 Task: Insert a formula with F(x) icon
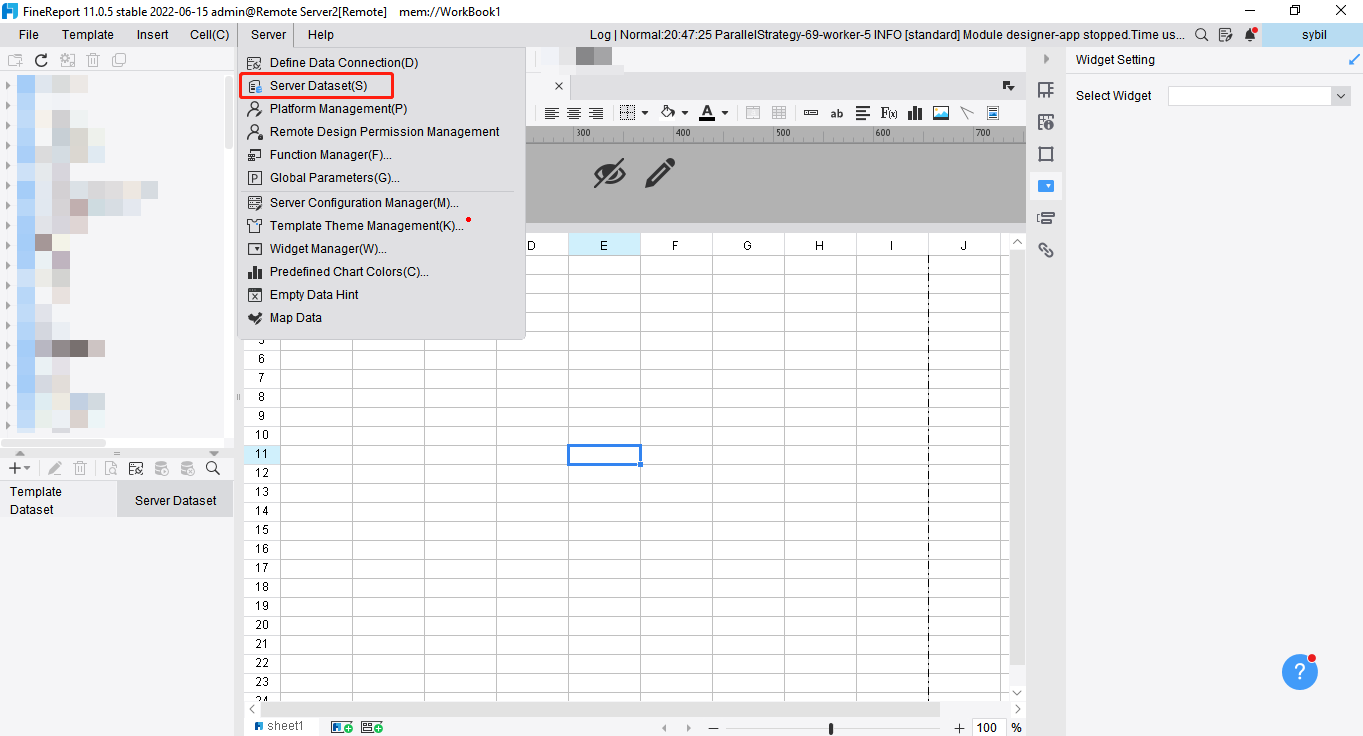point(889,113)
